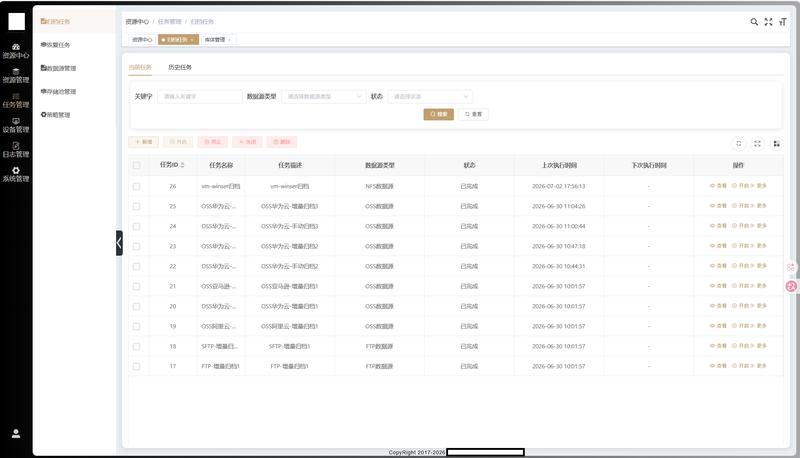
Task: Click the light floating icon above the pink one
Action: pos(791,267)
